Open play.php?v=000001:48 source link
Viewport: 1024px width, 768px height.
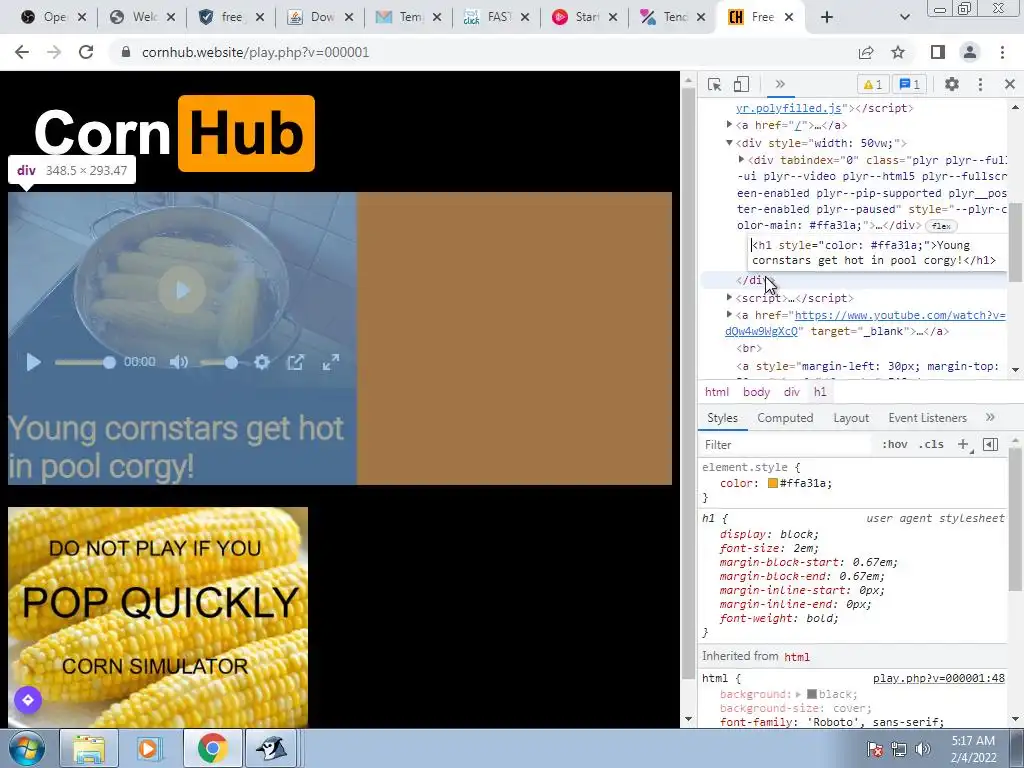click(938, 679)
